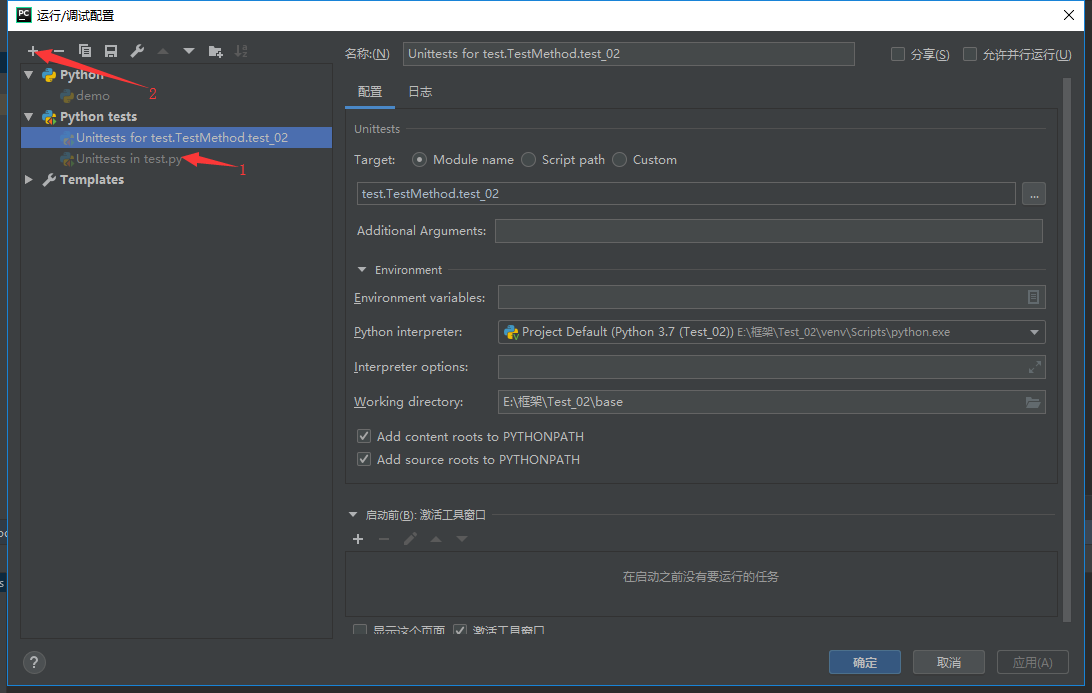Viewport: 1092px width, 693px height.
Task: Open the Python interpreter dropdown
Action: (x=1034, y=332)
